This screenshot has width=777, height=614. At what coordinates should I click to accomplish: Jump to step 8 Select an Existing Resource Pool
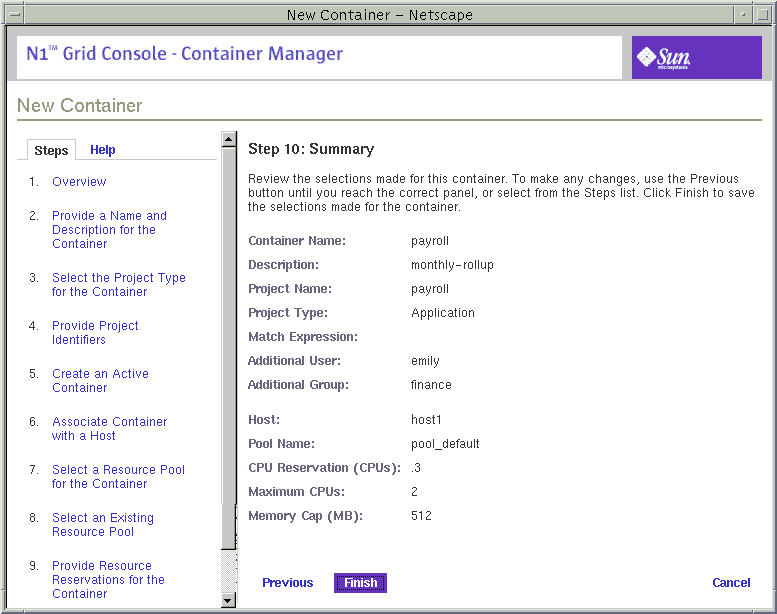click(x=103, y=524)
